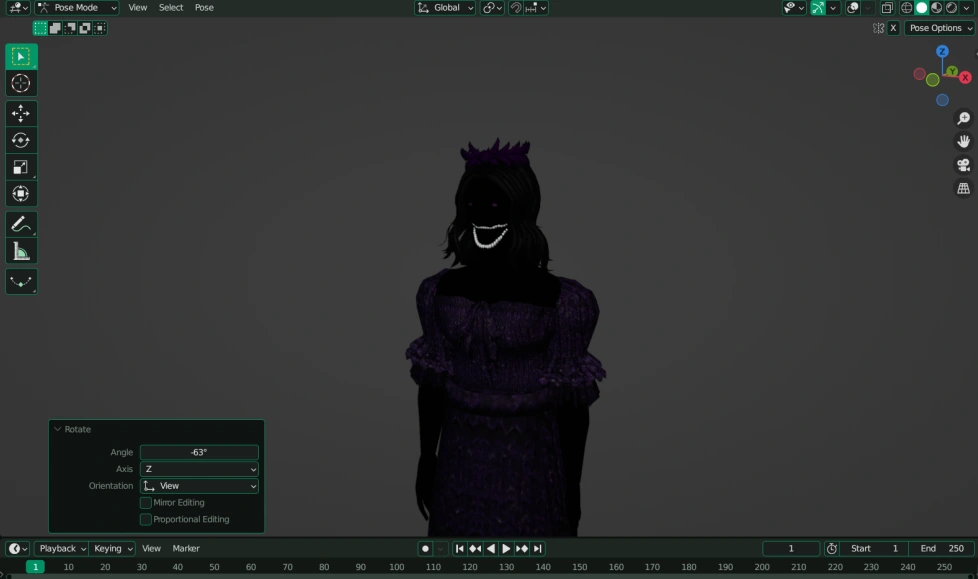Screen dimensions: 978x579
Task: Select the Measure tool
Action: click(21, 251)
